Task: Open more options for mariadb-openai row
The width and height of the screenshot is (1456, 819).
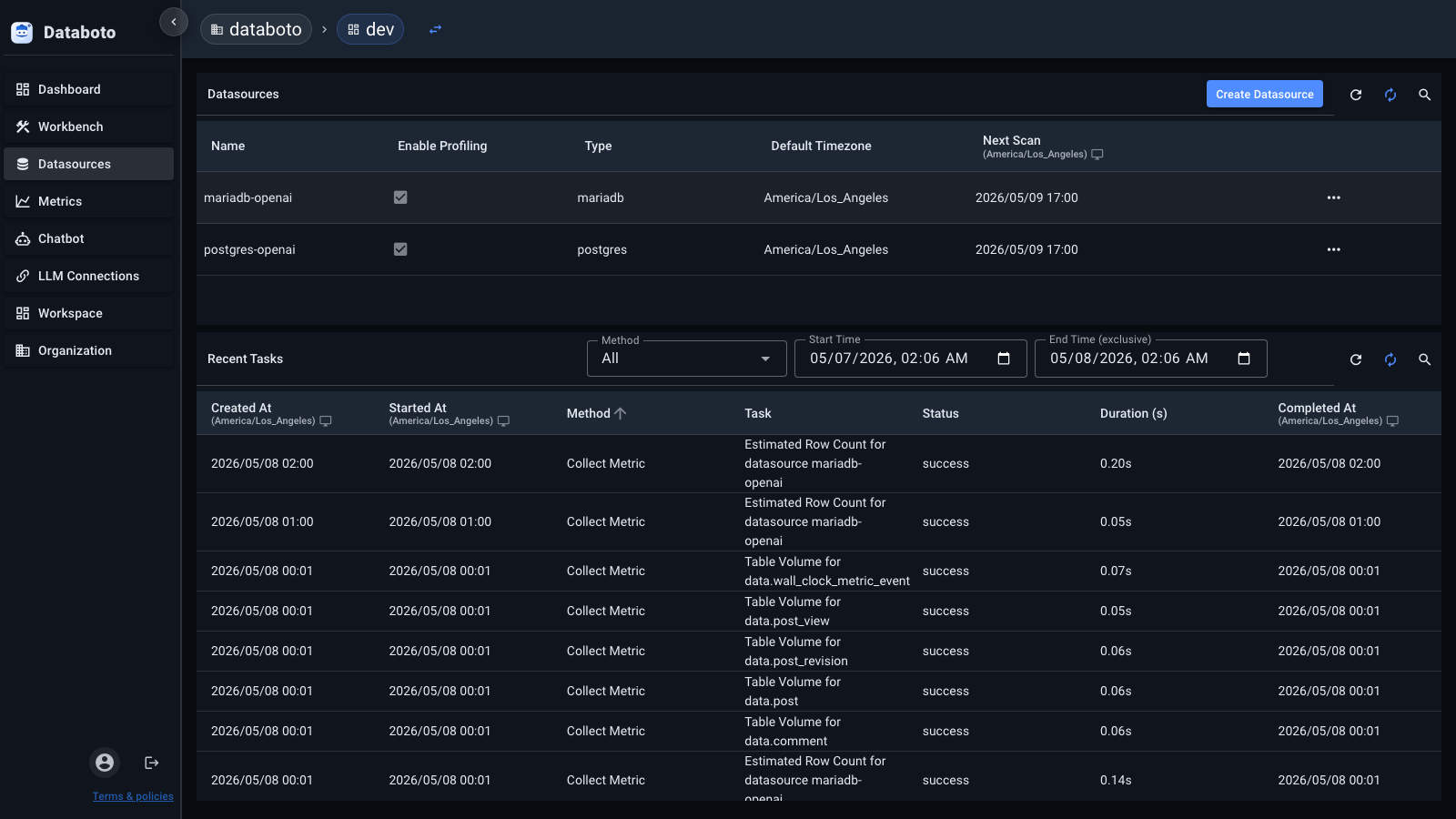Action: click(1333, 197)
